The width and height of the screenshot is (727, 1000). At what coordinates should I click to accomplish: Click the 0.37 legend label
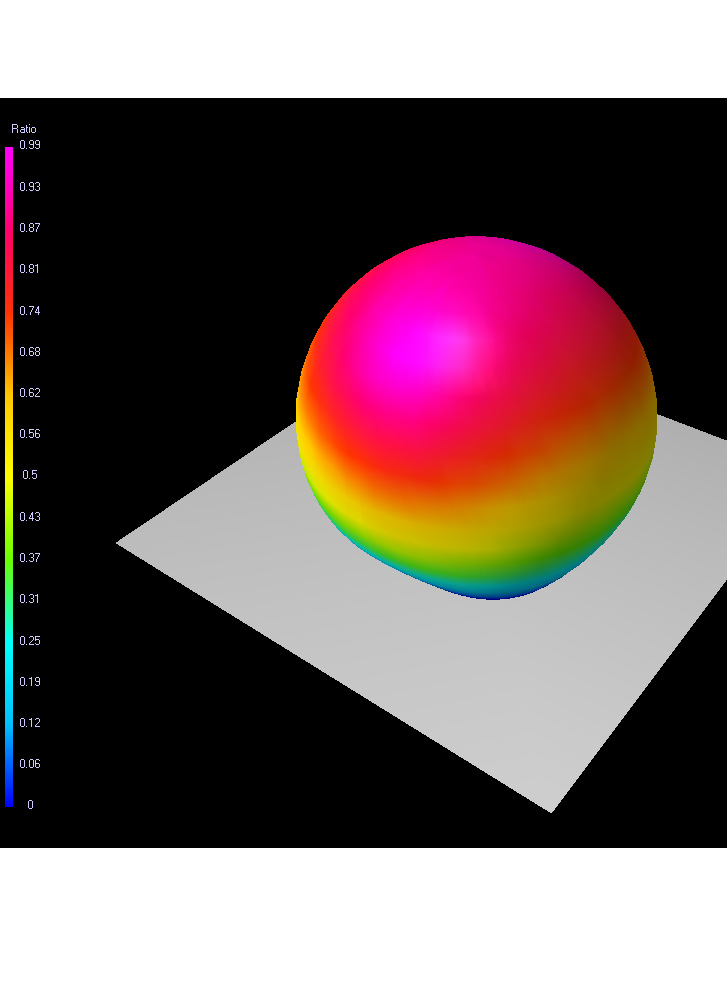coord(29,557)
